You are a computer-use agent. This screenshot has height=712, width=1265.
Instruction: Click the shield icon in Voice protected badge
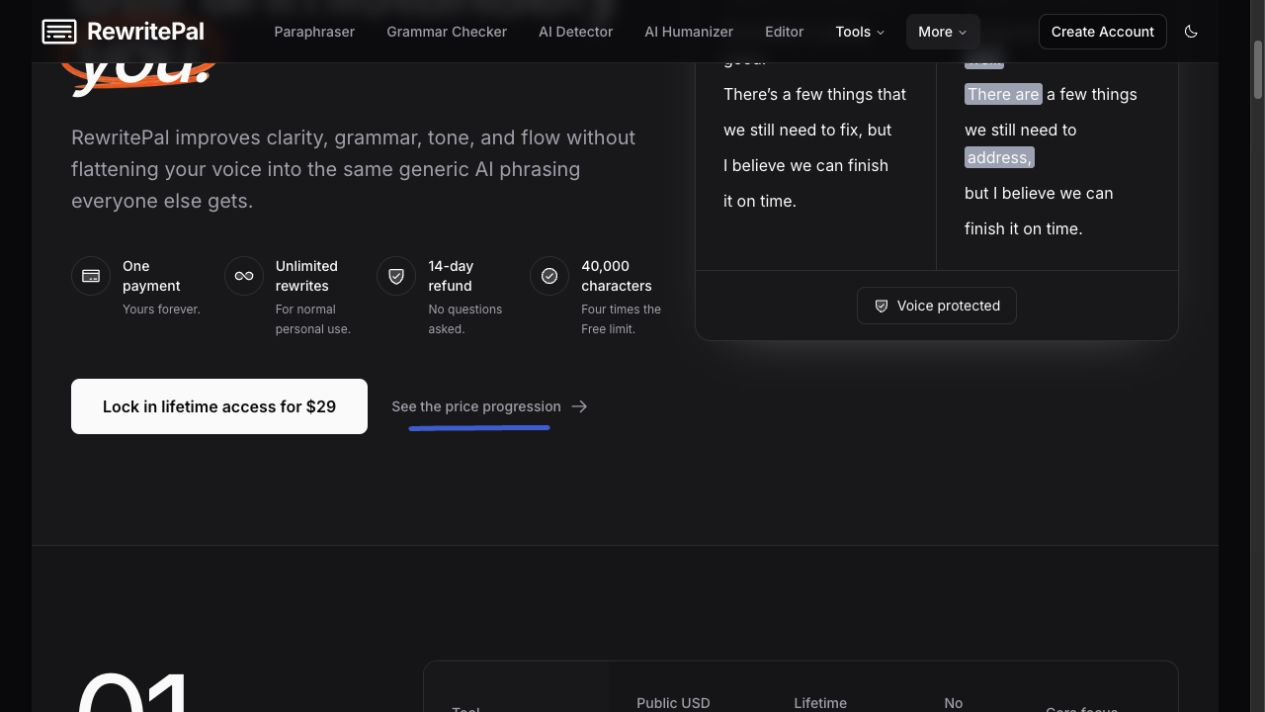point(881,306)
